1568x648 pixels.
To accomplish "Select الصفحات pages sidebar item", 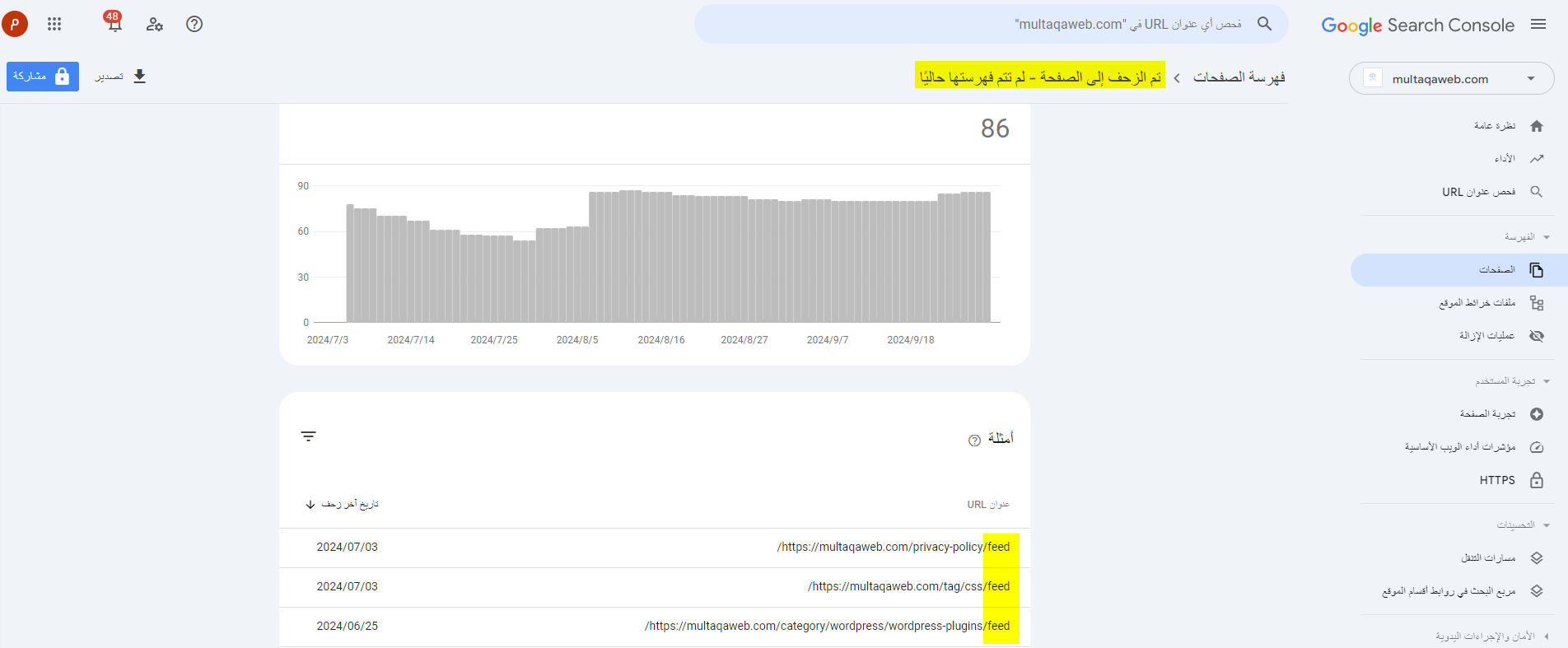I will (1459, 270).
